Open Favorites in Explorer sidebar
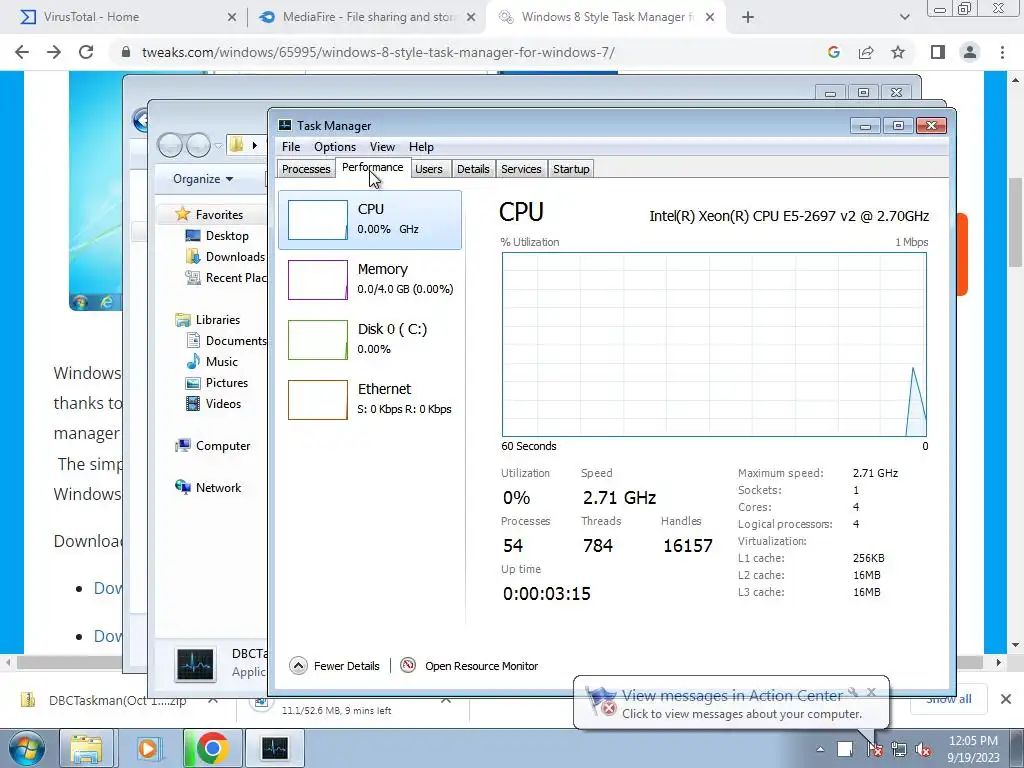1024x768 pixels. coord(219,215)
